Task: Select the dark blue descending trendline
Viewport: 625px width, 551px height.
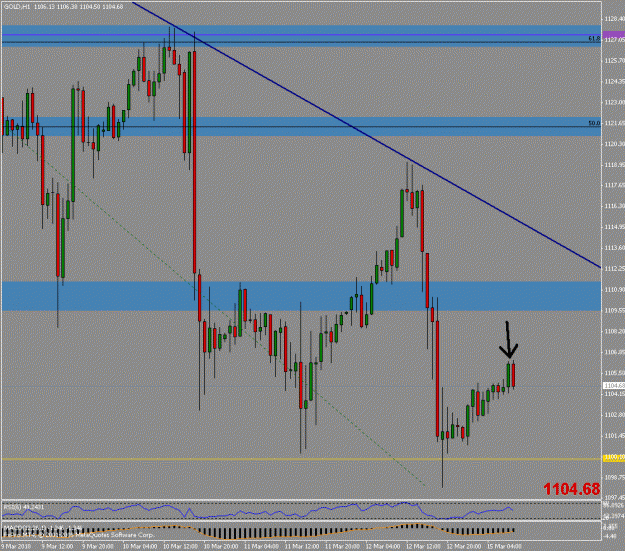Action: click(366, 135)
